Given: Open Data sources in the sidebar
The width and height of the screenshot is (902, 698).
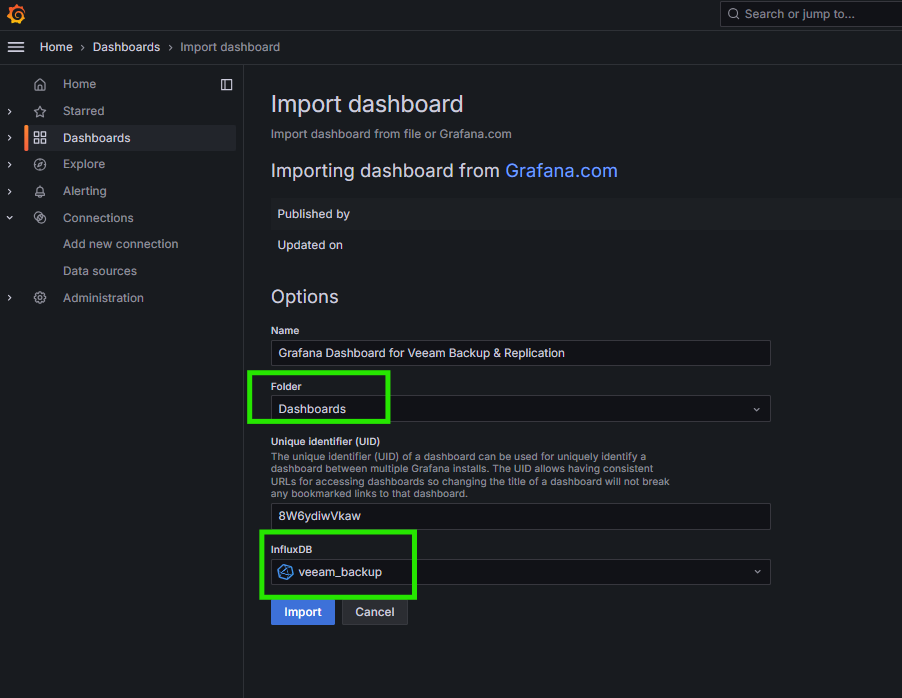Looking at the screenshot, I should pyautogui.click(x=100, y=271).
